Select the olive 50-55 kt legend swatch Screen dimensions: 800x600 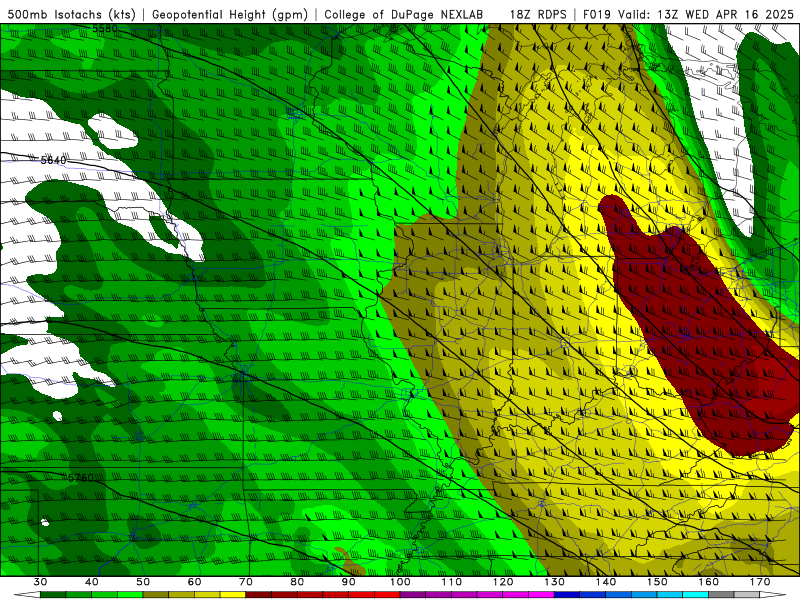tap(156, 595)
